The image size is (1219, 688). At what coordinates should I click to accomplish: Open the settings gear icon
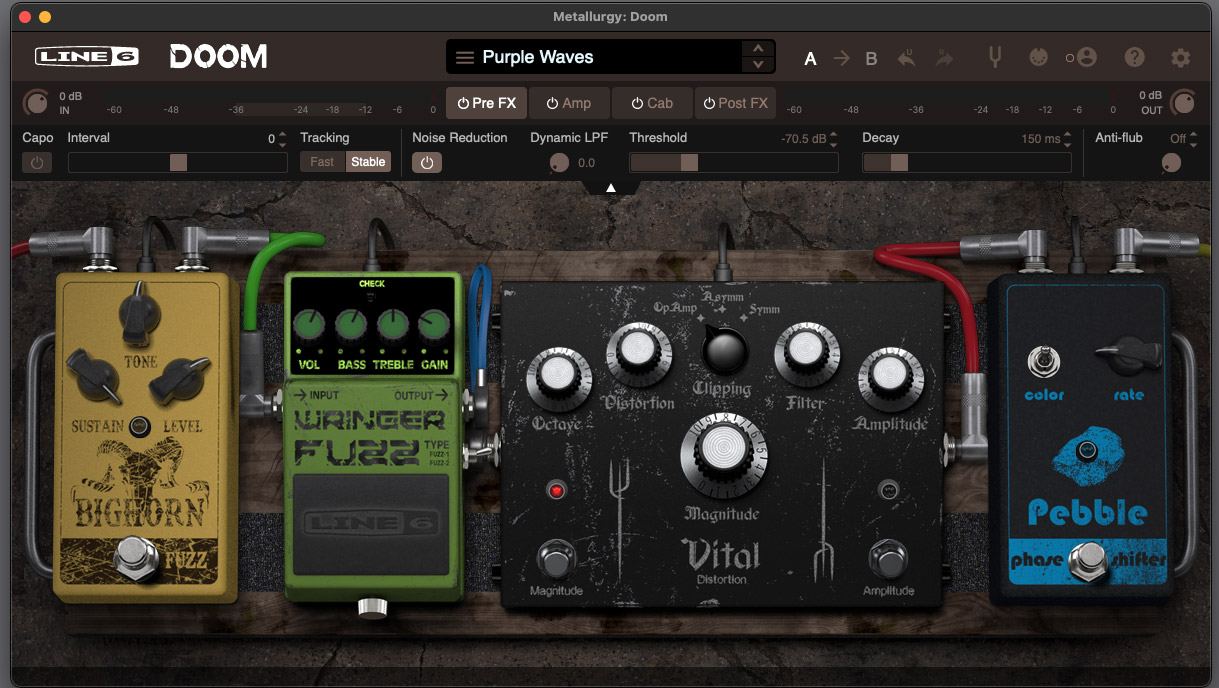point(1181,58)
